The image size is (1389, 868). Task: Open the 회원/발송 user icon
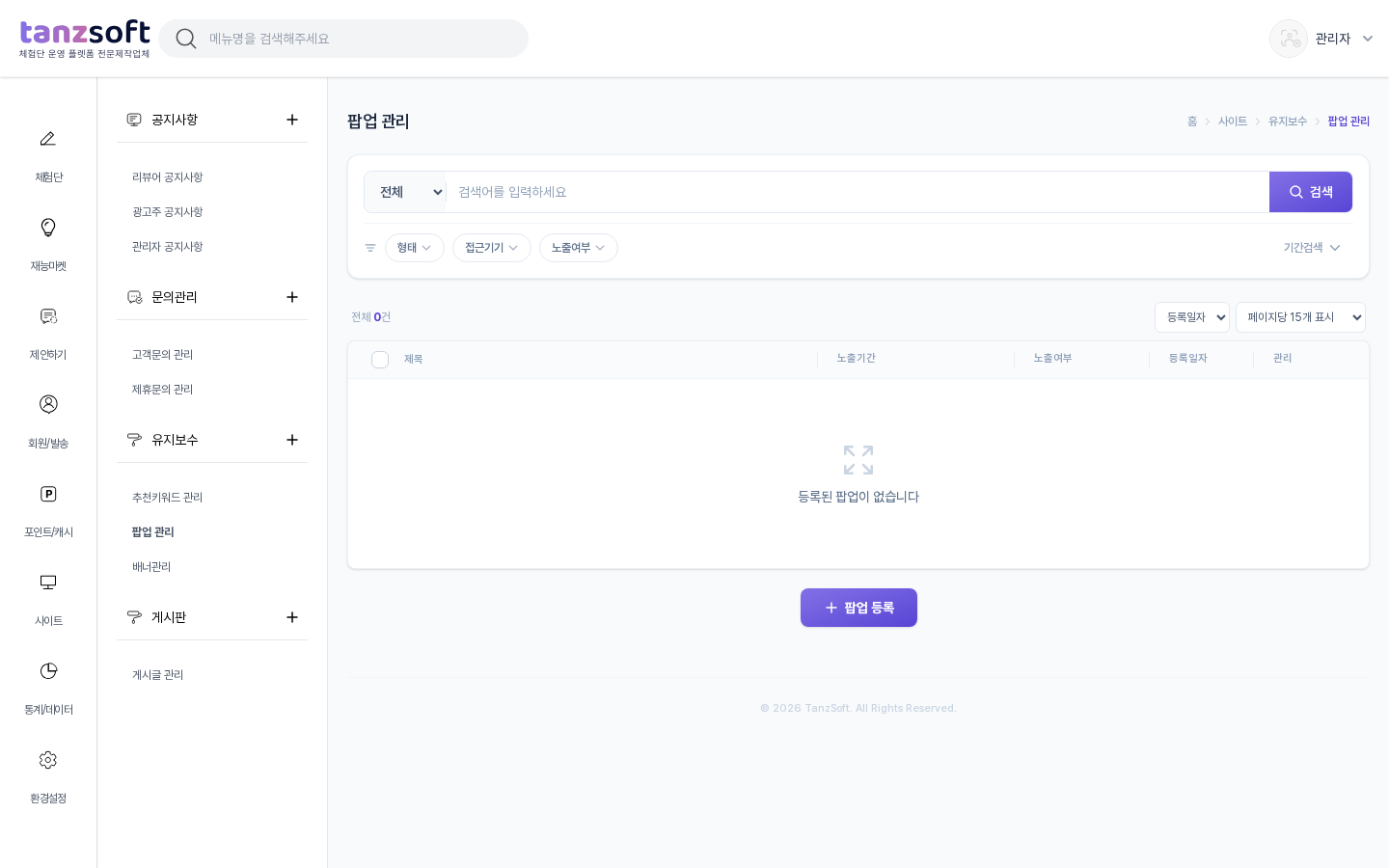coord(48,404)
